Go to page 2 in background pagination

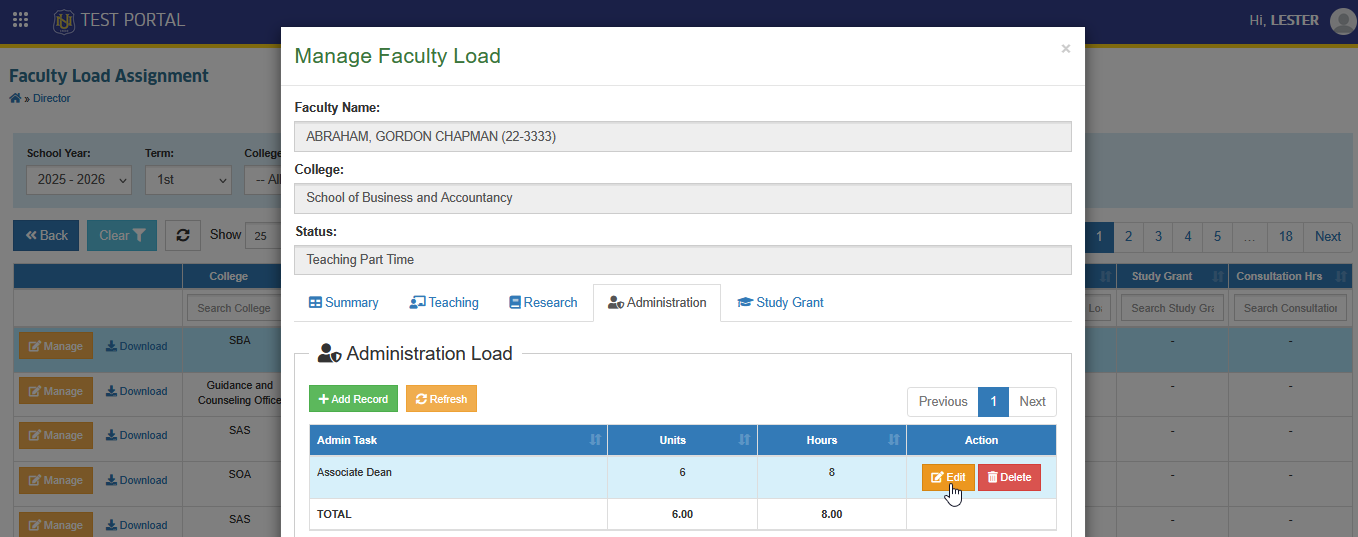coord(1128,236)
